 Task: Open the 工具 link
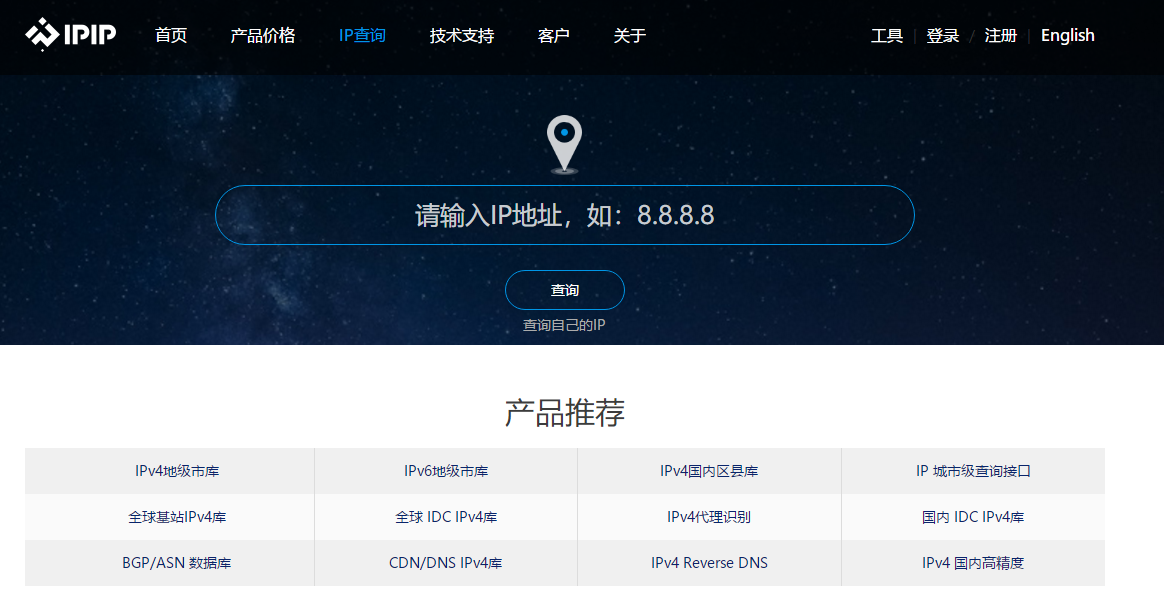tap(886, 35)
